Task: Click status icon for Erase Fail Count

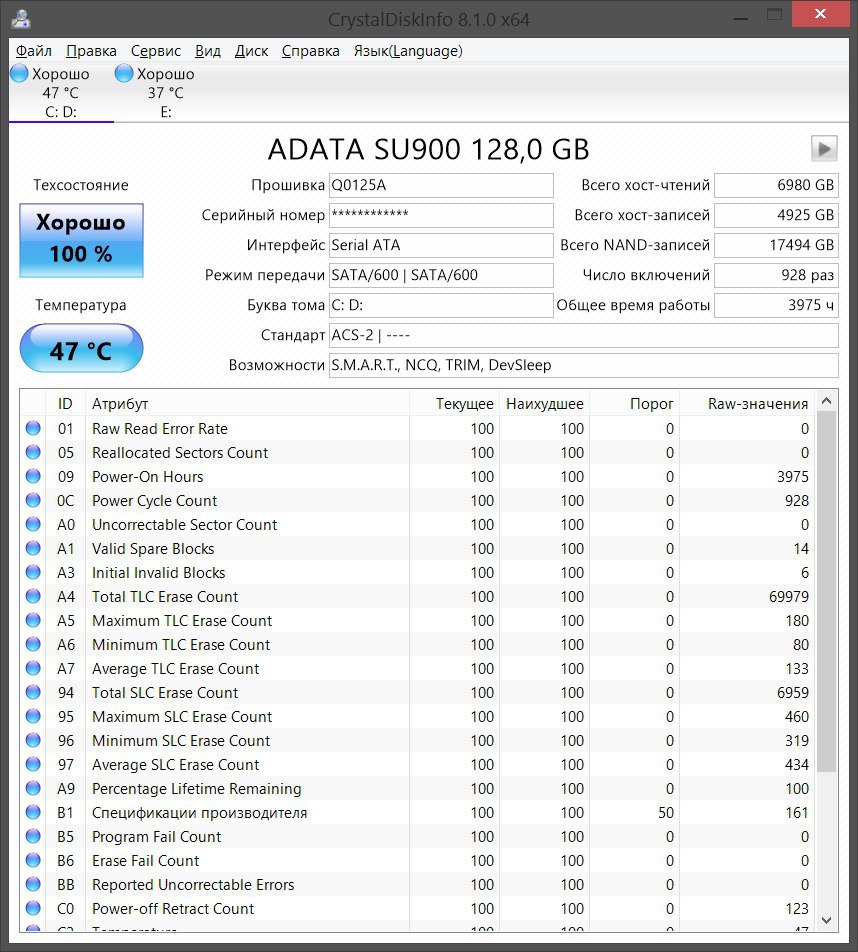Action: pos(33,860)
